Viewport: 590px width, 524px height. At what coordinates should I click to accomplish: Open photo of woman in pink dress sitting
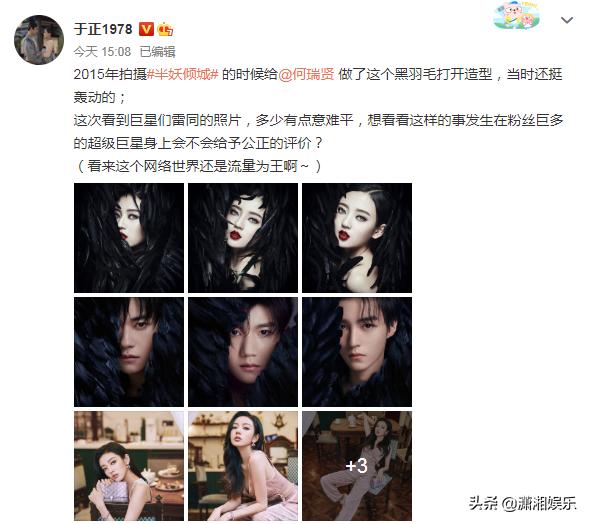click(243, 466)
